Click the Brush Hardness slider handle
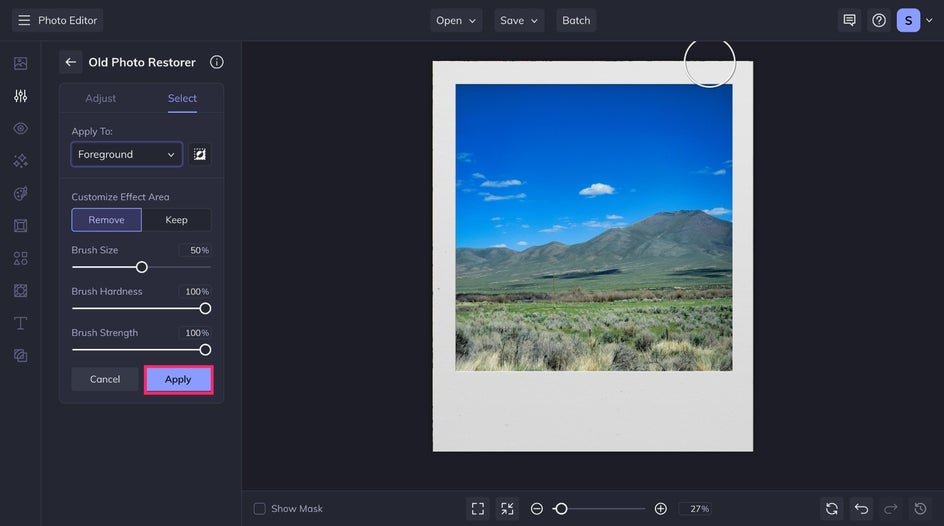The width and height of the screenshot is (944, 526). pos(205,309)
